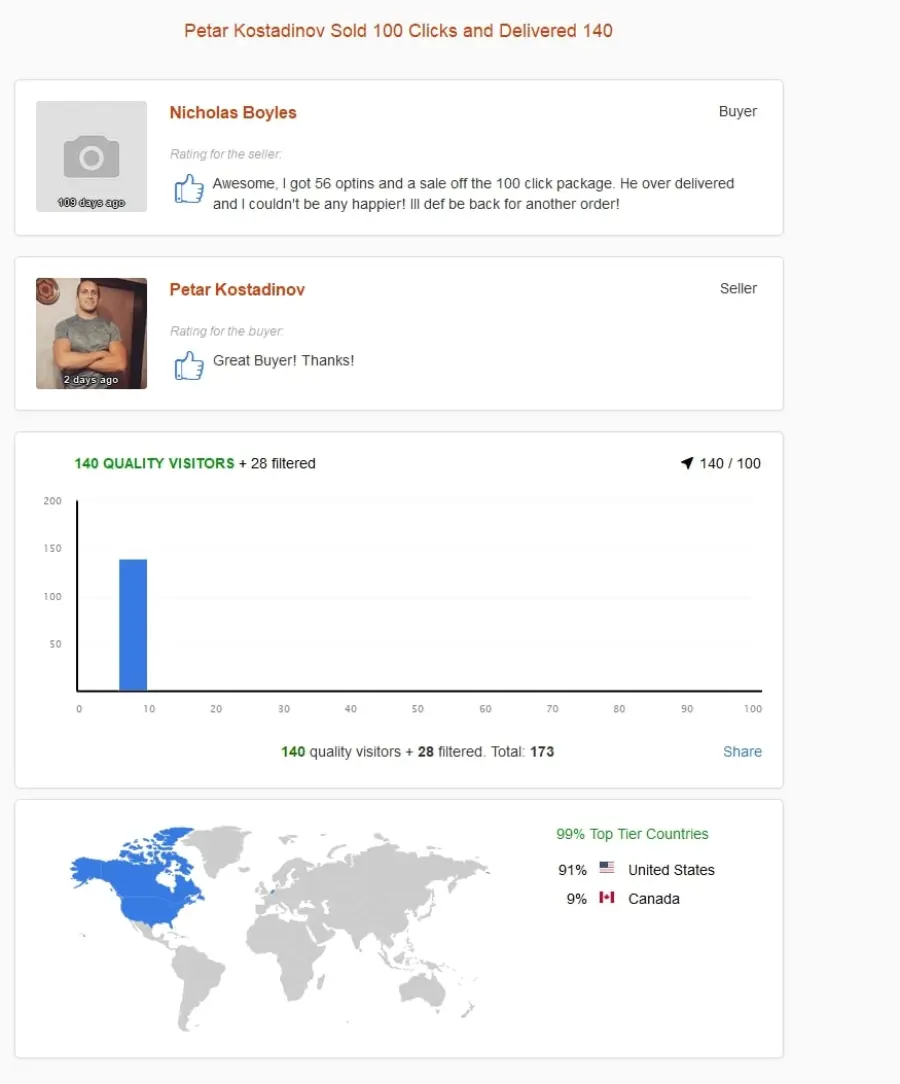Viewport: 900px width, 1084px height.
Task: Select the 99% Top Tier Countries label
Action: 632,834
